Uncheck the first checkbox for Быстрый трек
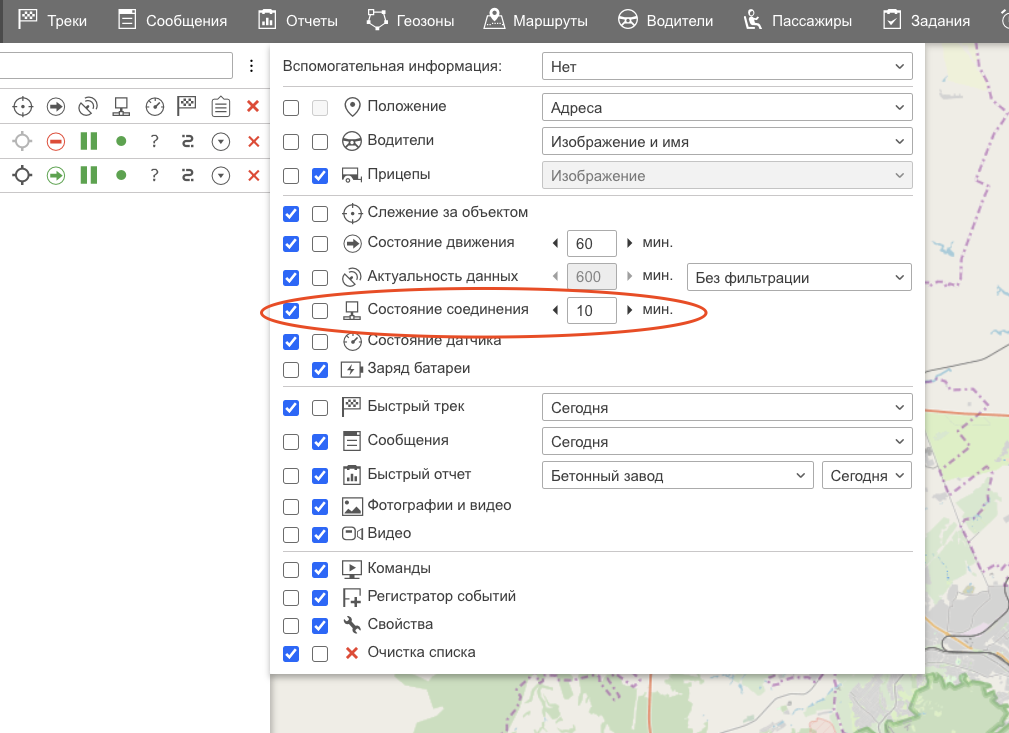Image resolution: width=1009 pixels, height=733 pixels. [x=291, y=408]
